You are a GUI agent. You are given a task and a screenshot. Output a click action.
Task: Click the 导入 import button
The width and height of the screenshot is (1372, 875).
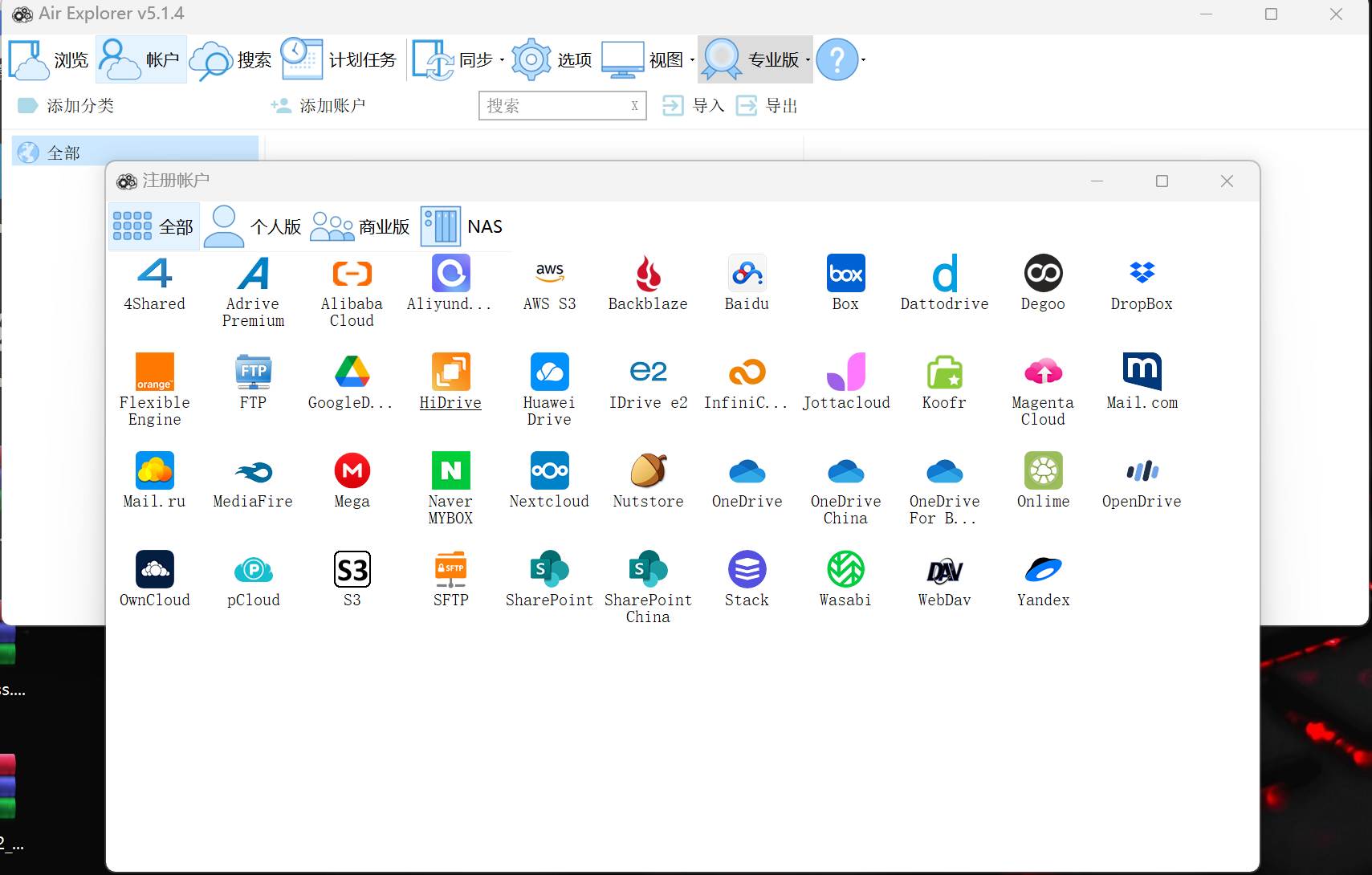(694, 106)
